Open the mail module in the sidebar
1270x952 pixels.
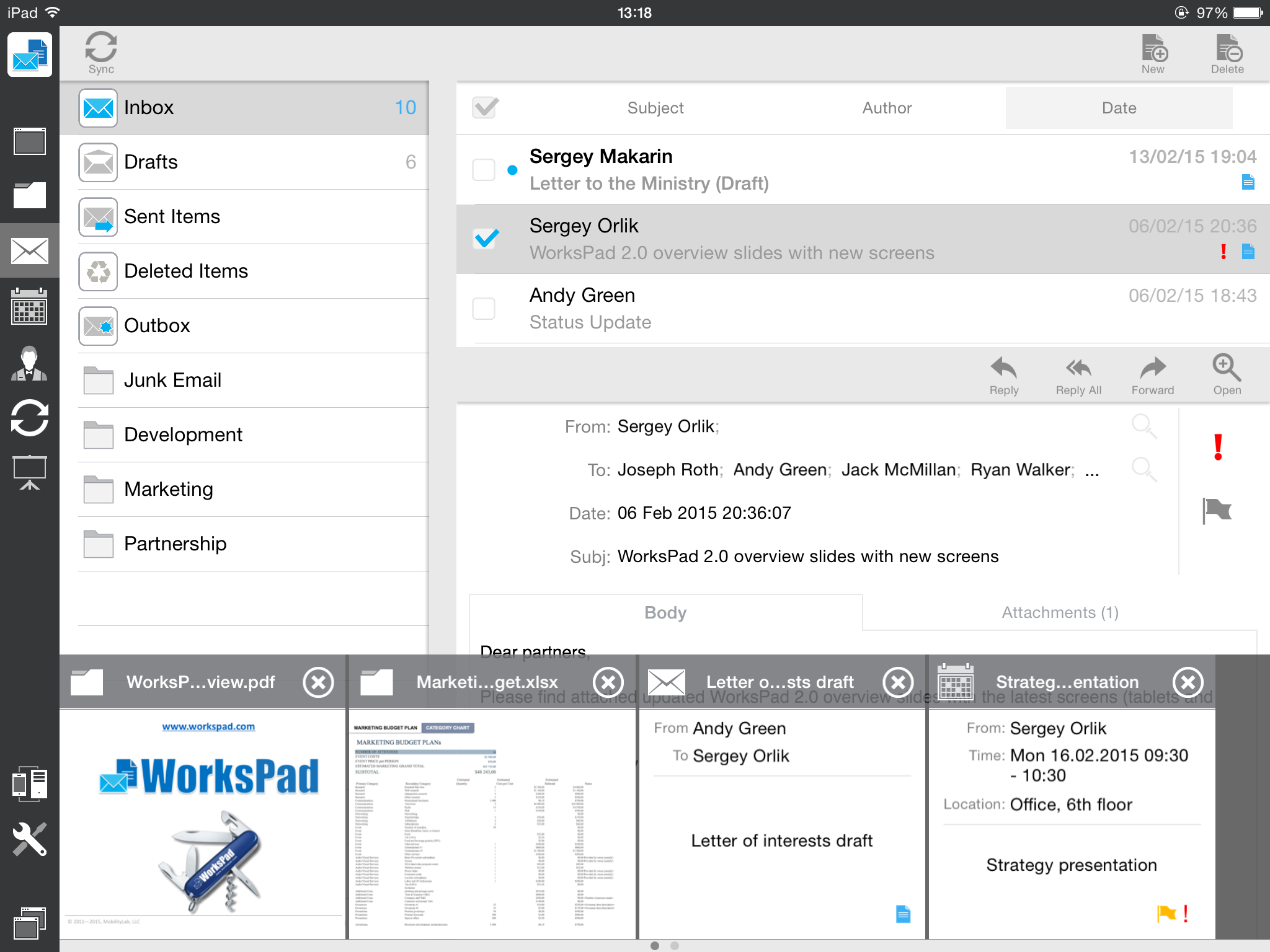[x=29, y=250]
